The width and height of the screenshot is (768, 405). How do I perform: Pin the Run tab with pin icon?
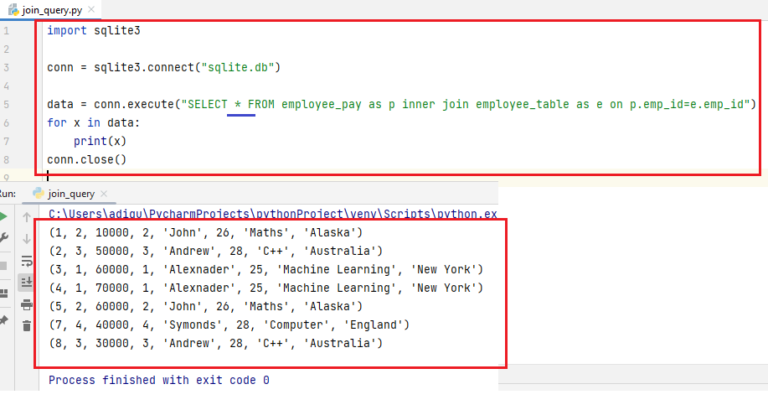[x=3, y=321]
